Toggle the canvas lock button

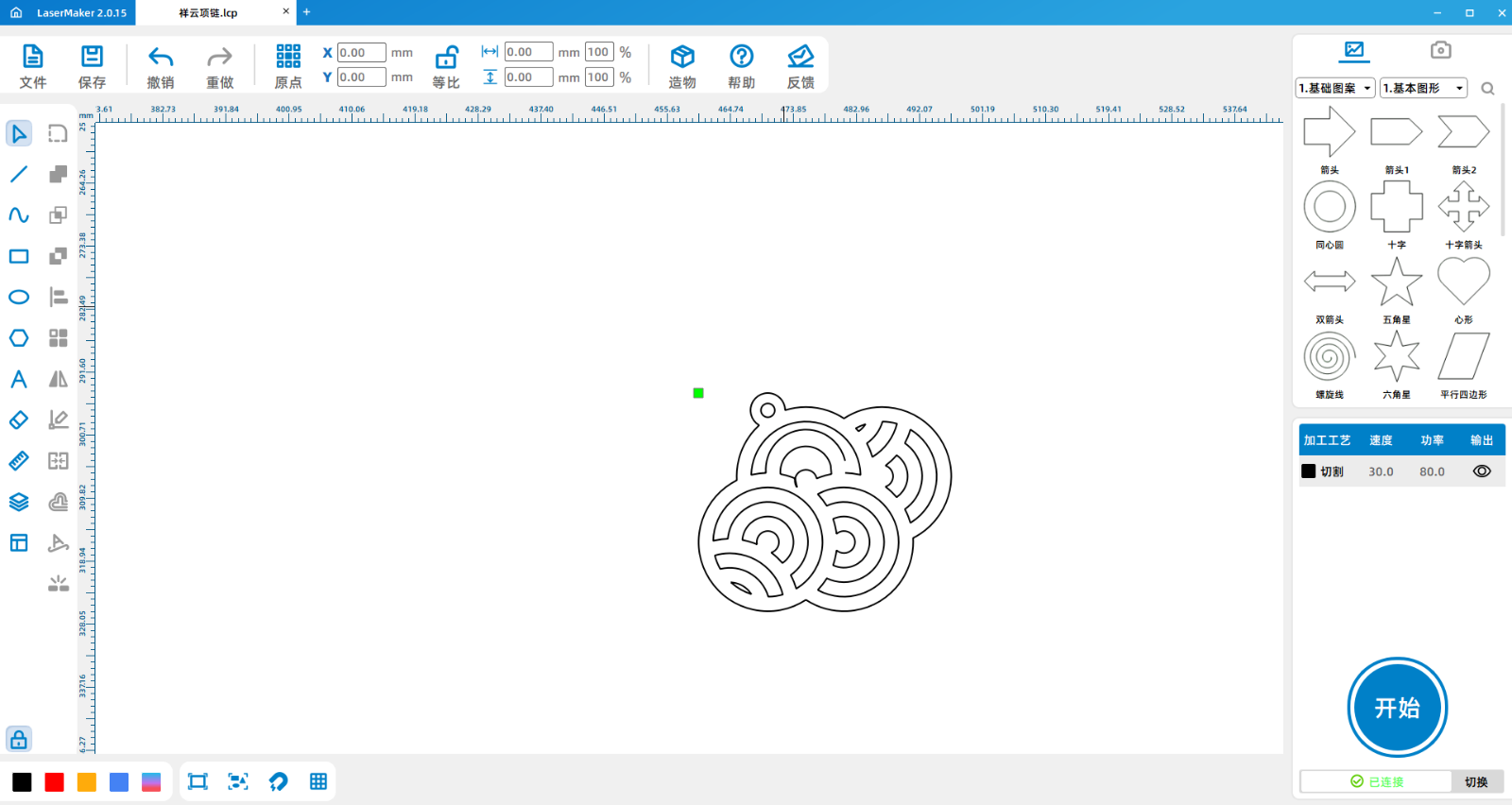click(x=19, y=739)
